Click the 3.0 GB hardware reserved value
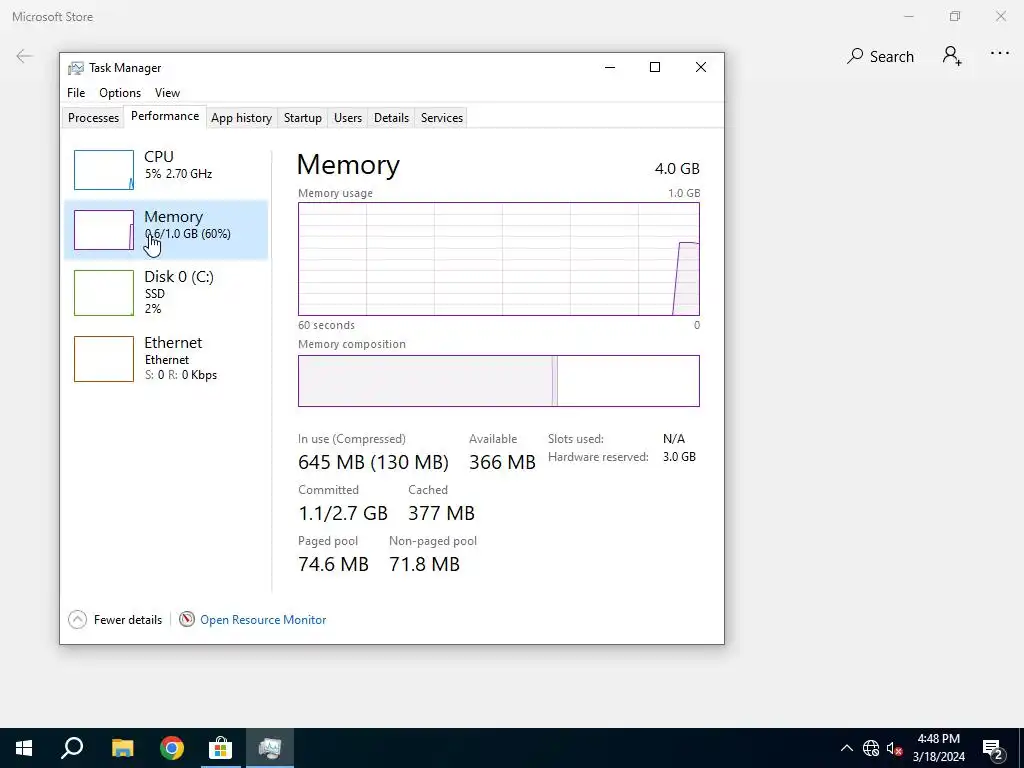1024x768 pixels. coord(679,457)
